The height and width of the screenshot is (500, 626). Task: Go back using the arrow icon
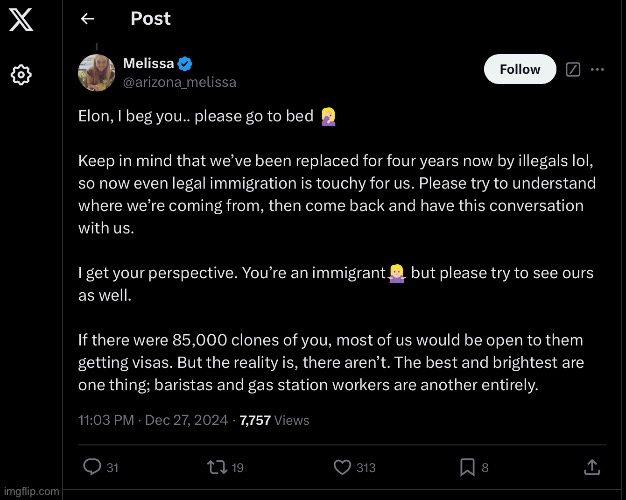(87, 19)
